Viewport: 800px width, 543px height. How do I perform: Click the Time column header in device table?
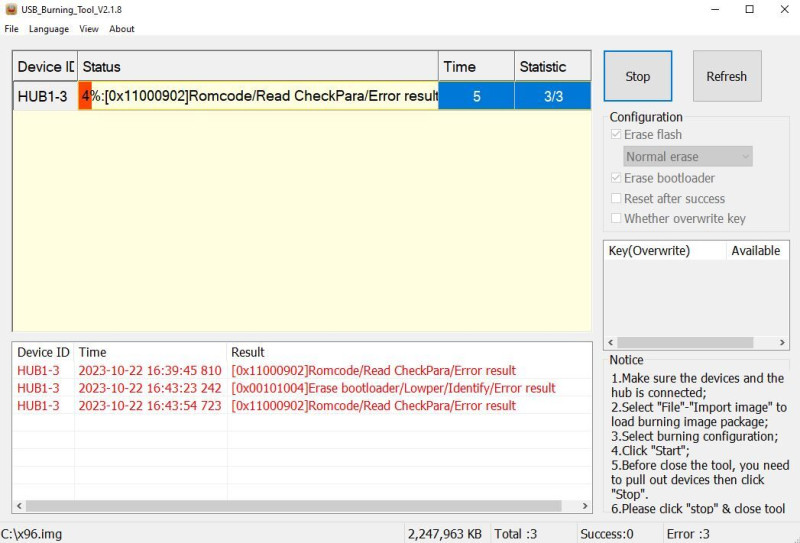[x=477, y=66]
